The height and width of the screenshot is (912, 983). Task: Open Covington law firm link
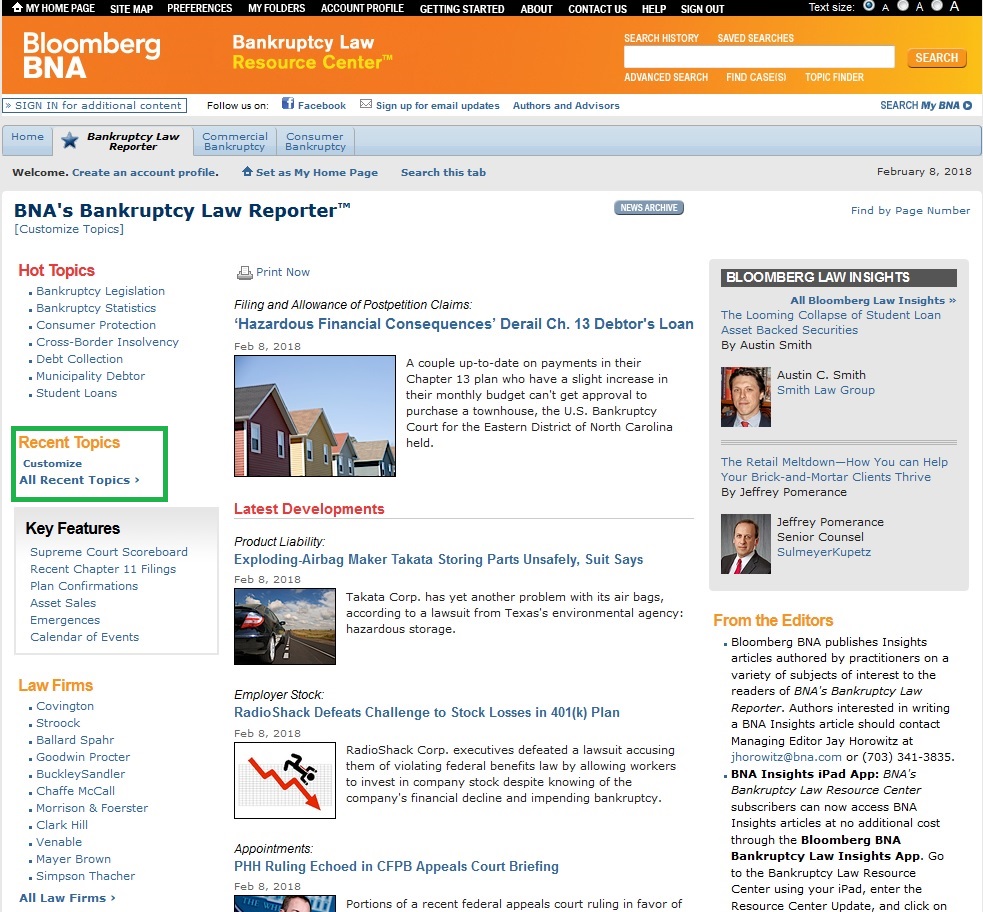coord(65,706)
